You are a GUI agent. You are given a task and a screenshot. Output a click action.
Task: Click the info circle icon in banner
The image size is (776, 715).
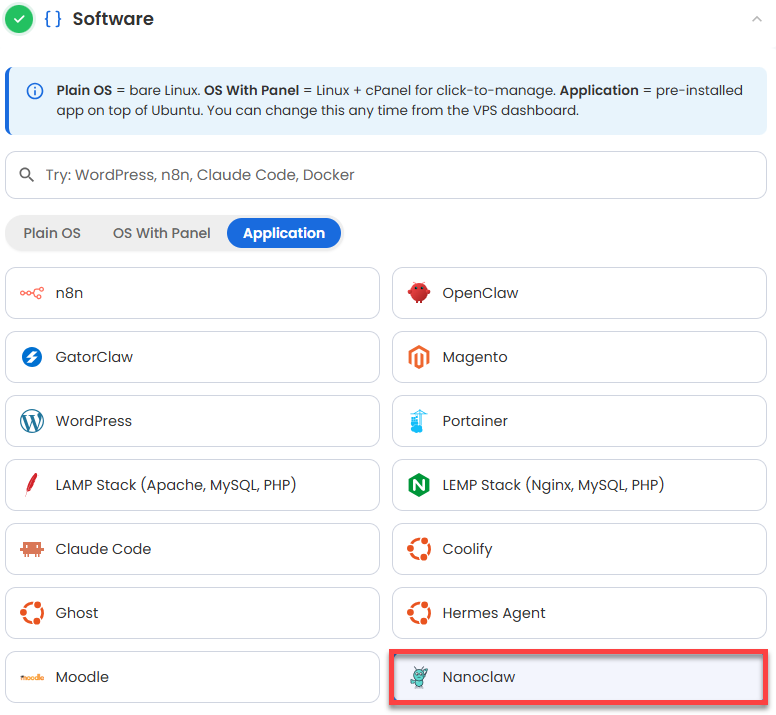tap(35, 91)
